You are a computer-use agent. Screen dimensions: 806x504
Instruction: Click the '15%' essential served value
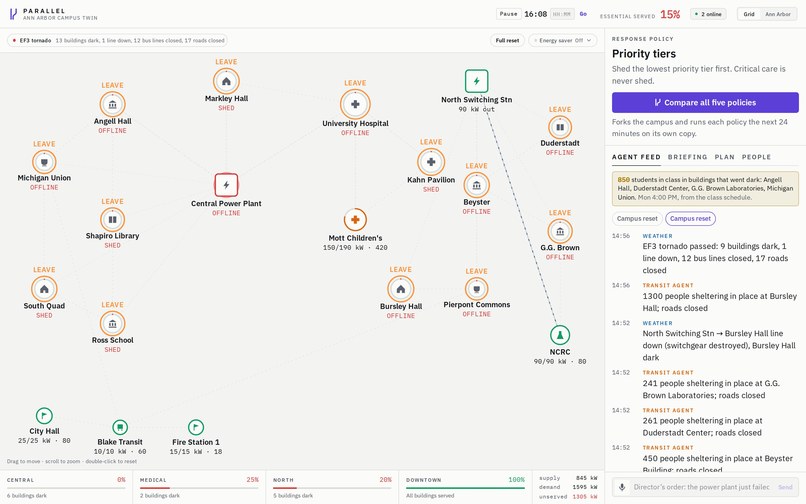pos(670,14)
